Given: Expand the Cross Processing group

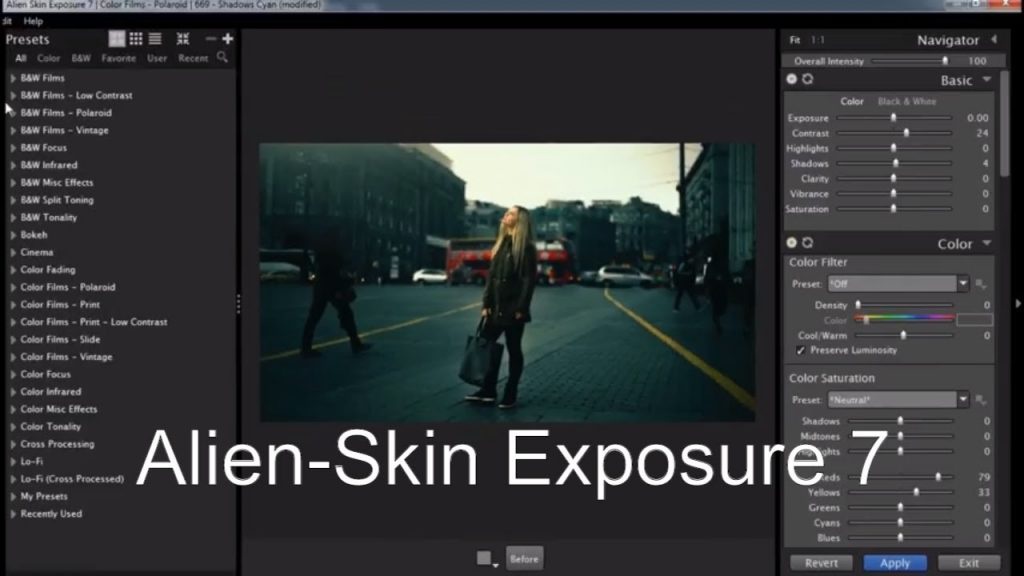Looking at the screenshot, I should (13, 444).
